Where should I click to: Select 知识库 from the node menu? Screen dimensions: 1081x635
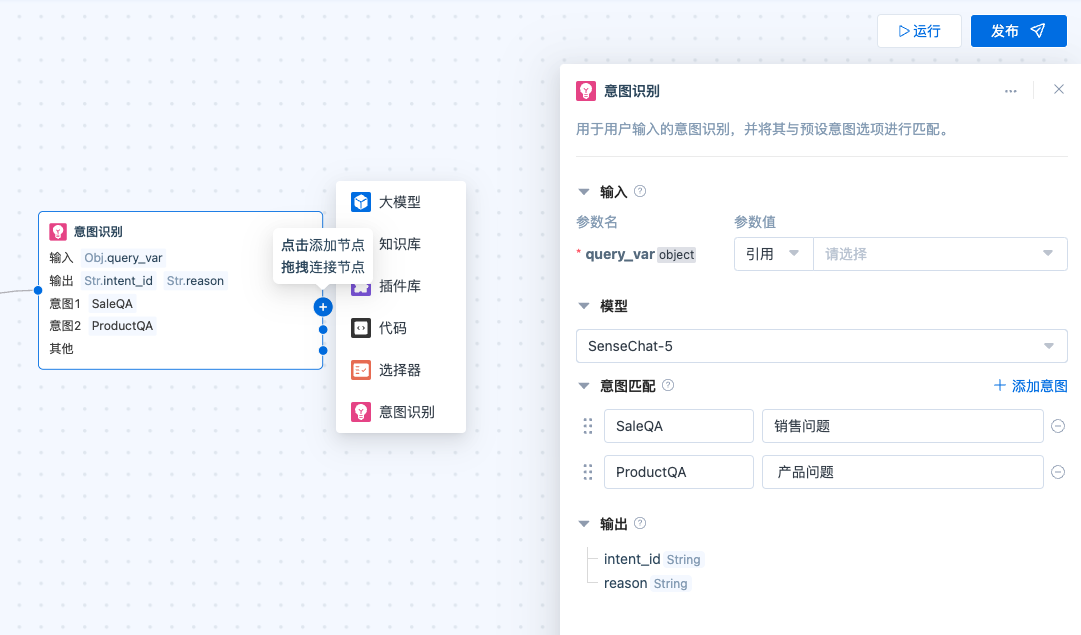point(401,244)
